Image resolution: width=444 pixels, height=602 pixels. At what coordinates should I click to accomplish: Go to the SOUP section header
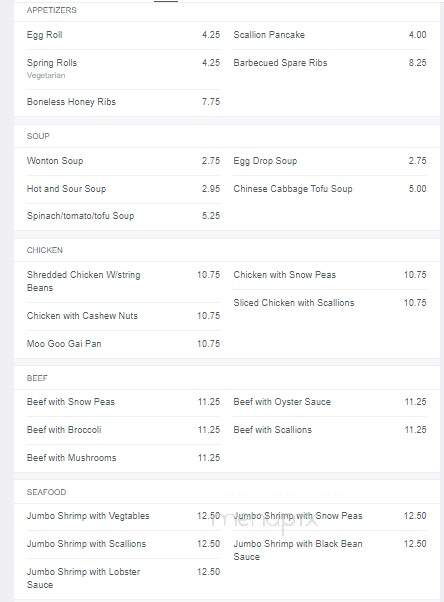coord(38,136)
